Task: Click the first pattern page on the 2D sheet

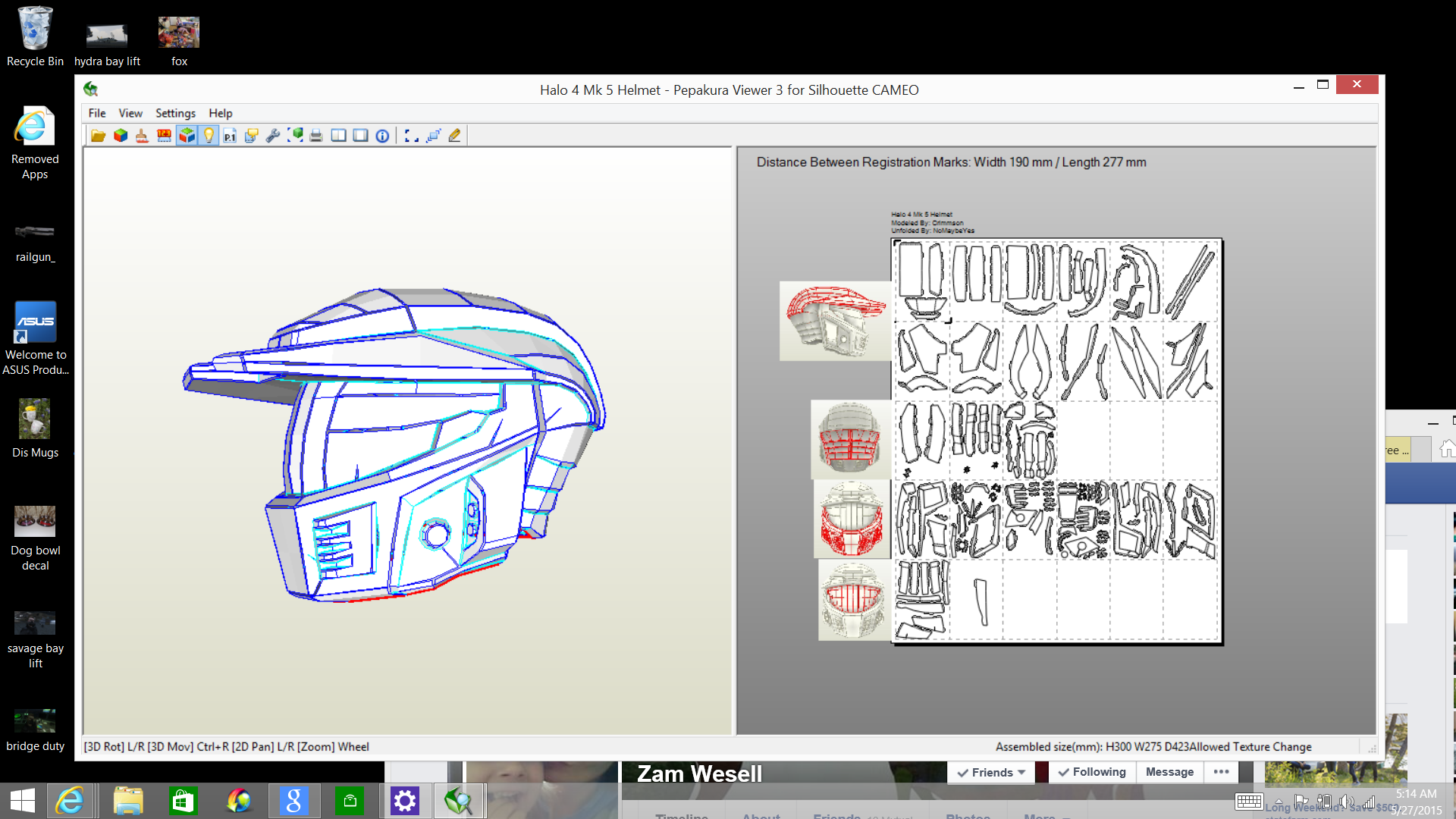Action: click(x=922, y=281)
